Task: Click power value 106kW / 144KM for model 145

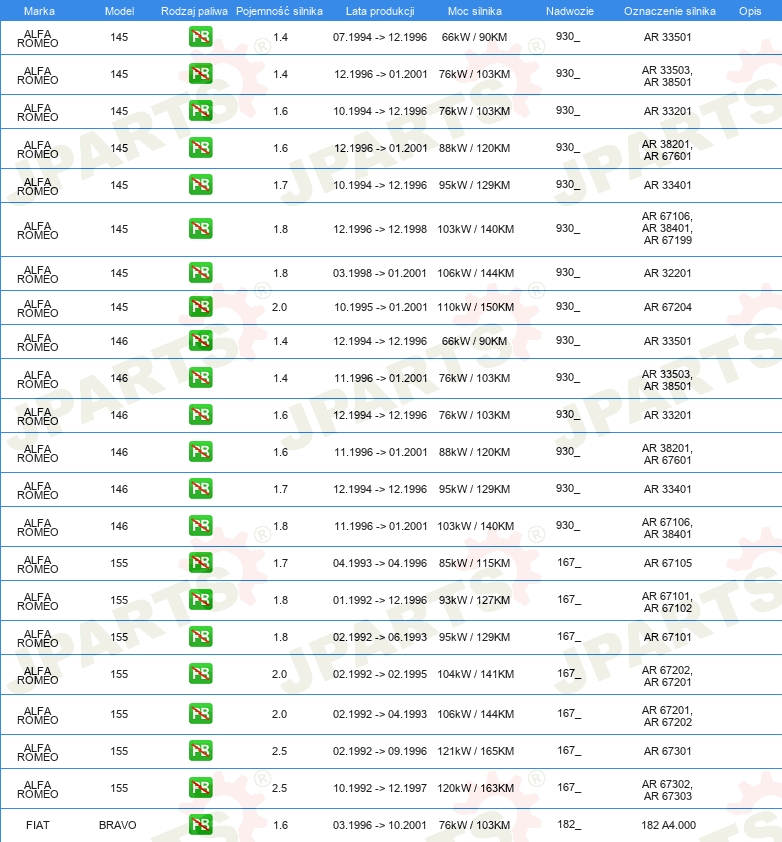Action: pyautogui.click(x=475, y=273)
